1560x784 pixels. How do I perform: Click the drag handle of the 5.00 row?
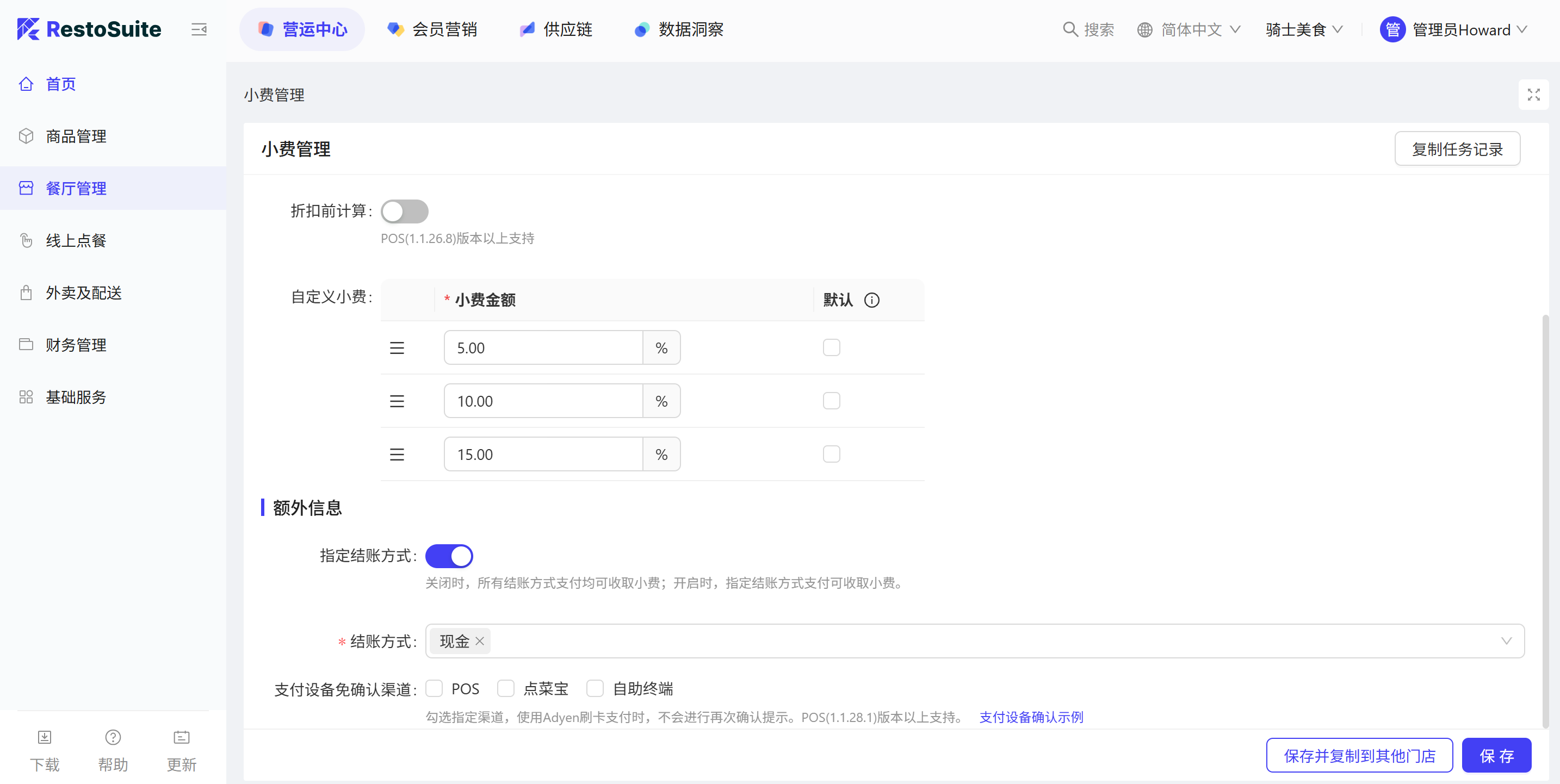pyautogui.click(x=397, y=348)
